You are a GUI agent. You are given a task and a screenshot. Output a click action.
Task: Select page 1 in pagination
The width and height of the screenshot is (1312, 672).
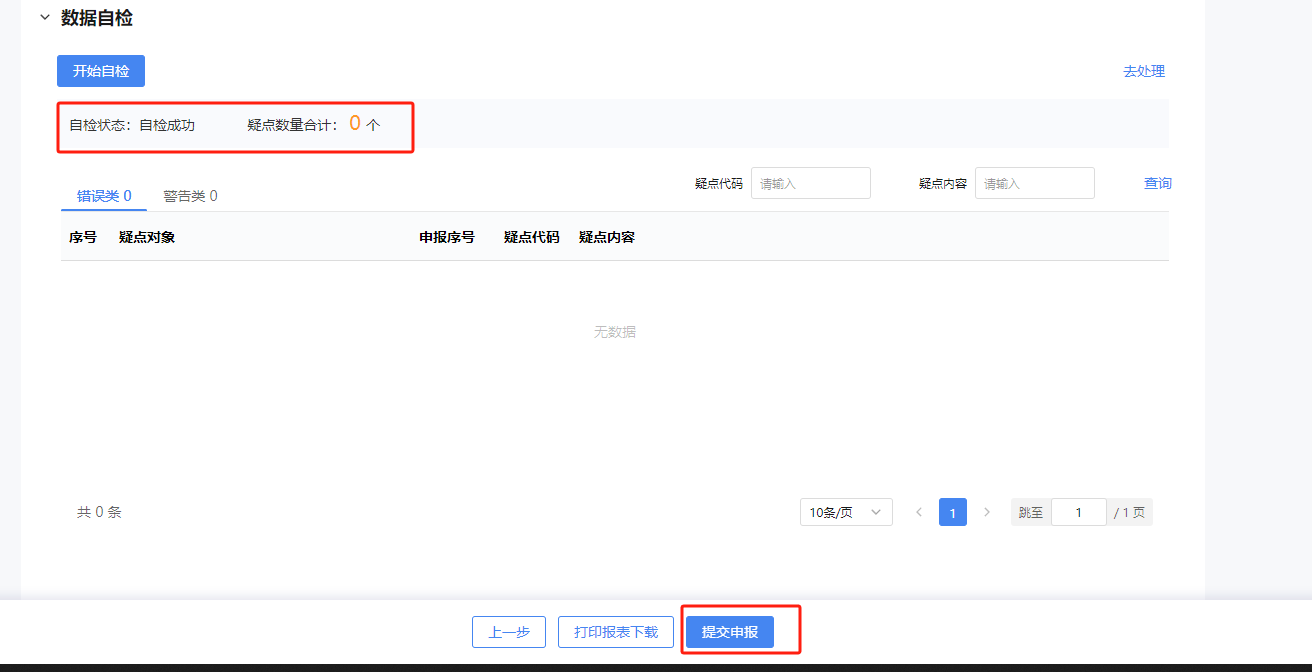tap(952, 512)
